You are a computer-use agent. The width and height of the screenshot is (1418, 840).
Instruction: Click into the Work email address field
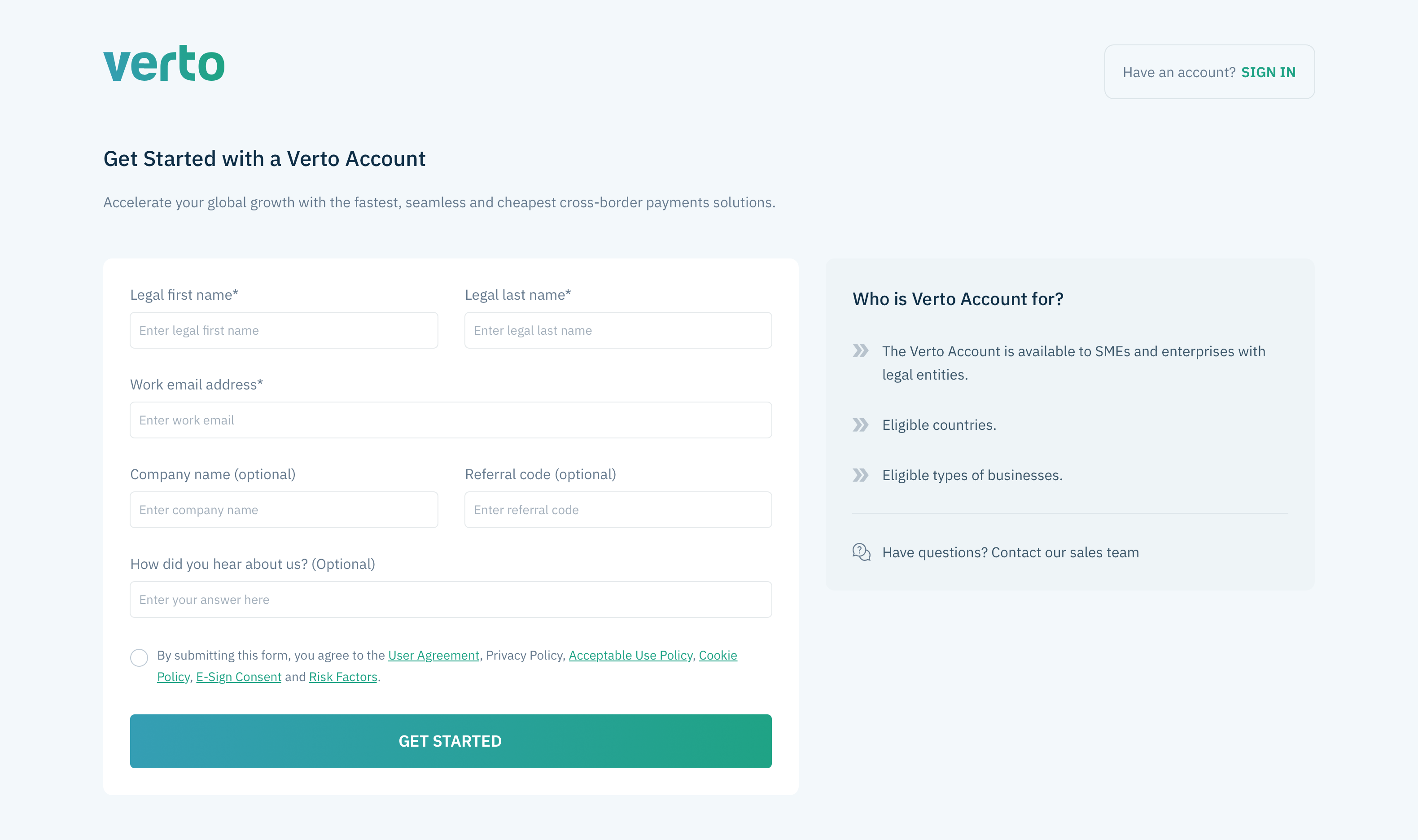coord(451,420)
